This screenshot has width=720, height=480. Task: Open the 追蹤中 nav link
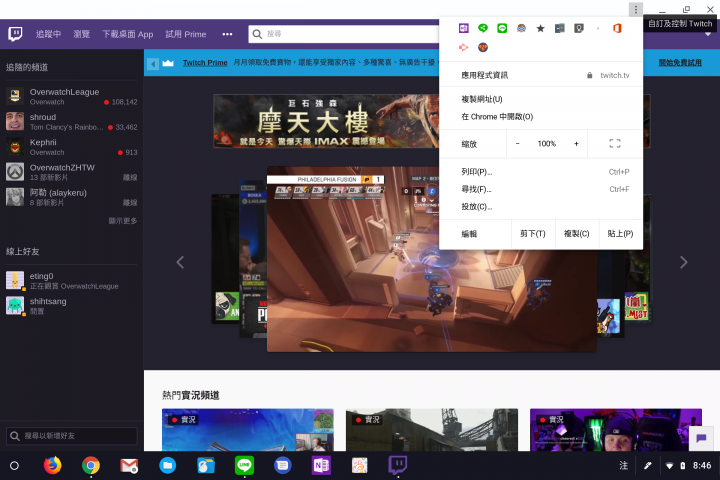(x=48, y=34)
